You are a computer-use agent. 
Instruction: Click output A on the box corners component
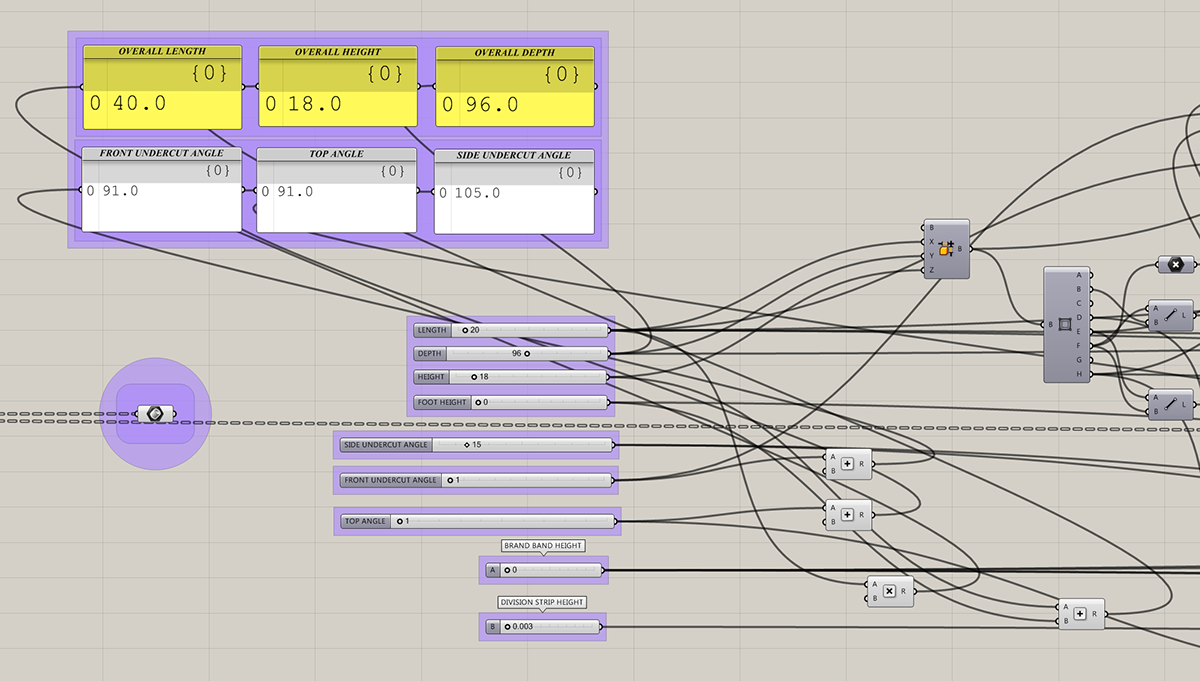pos(1079,275)
